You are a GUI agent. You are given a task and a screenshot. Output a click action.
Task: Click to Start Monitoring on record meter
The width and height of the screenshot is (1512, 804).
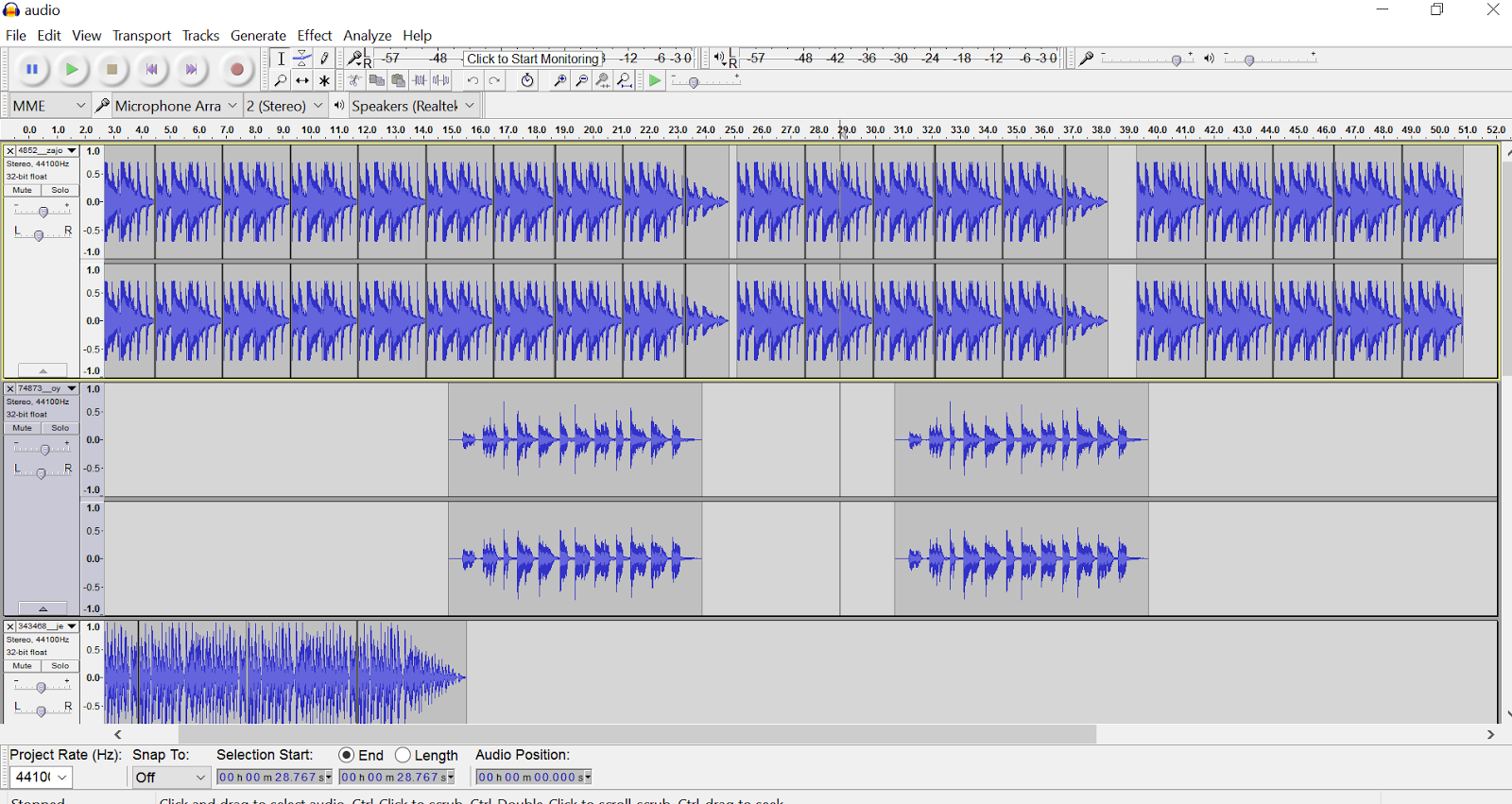coord(533,59)
